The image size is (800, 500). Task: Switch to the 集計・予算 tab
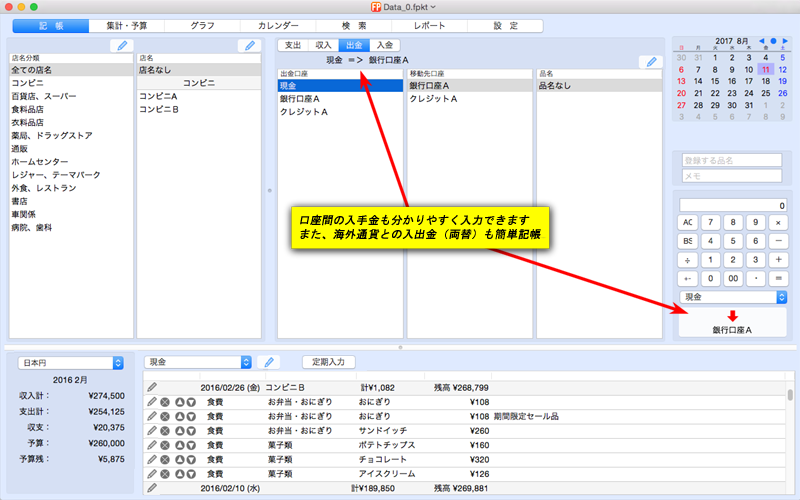pyautogui.click(x=127, y=26)
